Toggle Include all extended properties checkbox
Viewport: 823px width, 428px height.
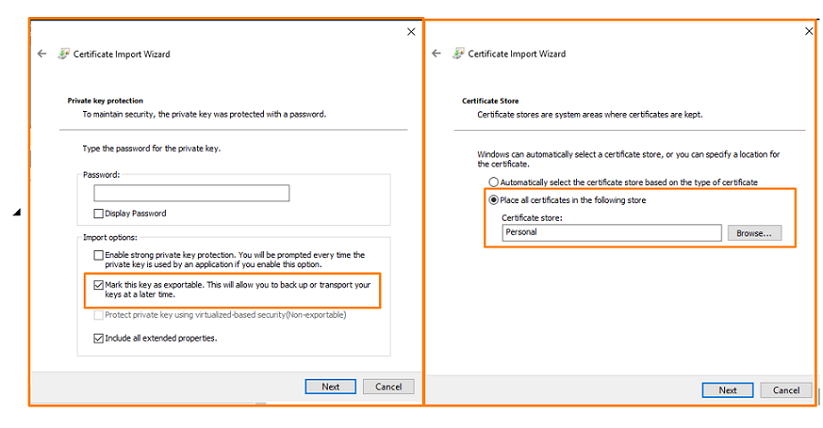click(98, 338)
